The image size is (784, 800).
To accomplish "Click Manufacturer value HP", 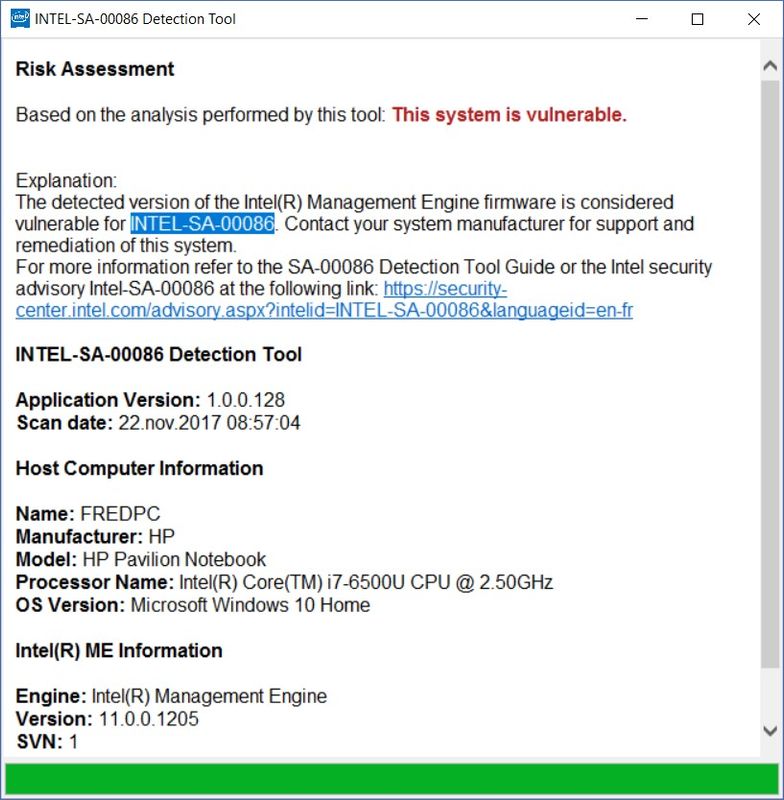I will point(162,537).
